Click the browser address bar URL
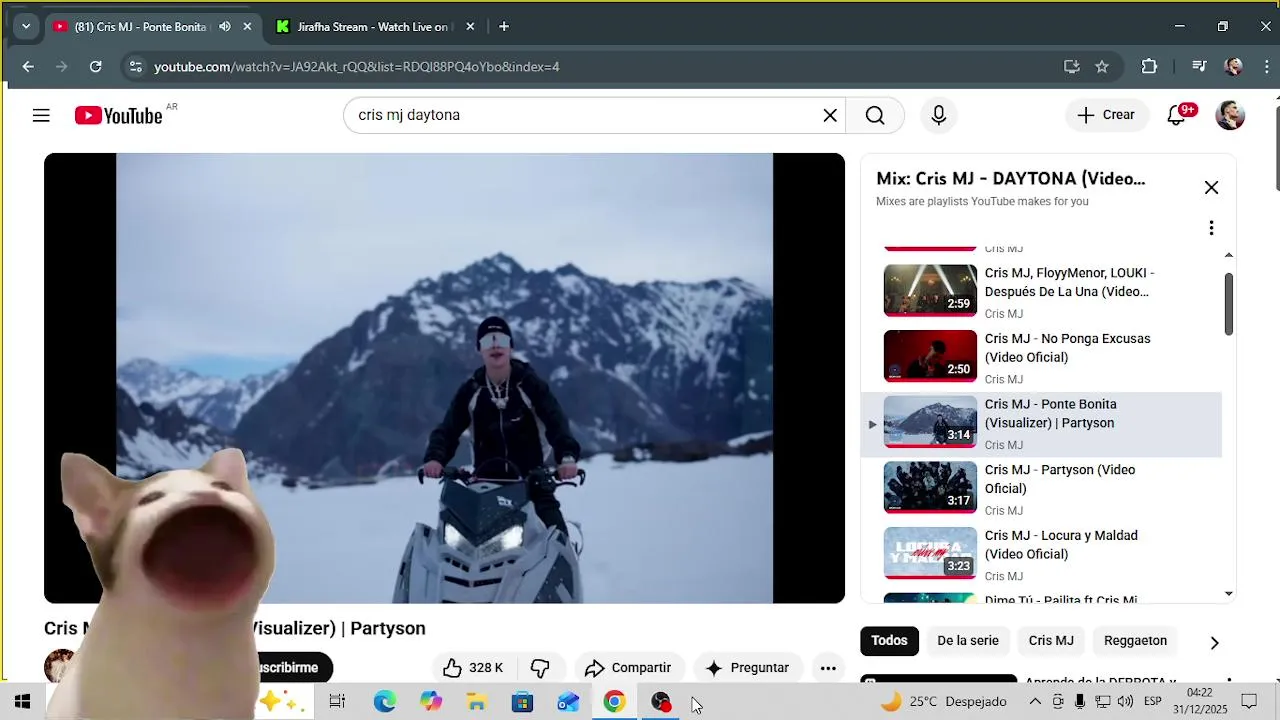The image size is (1280, 720). tap(357, 67)
